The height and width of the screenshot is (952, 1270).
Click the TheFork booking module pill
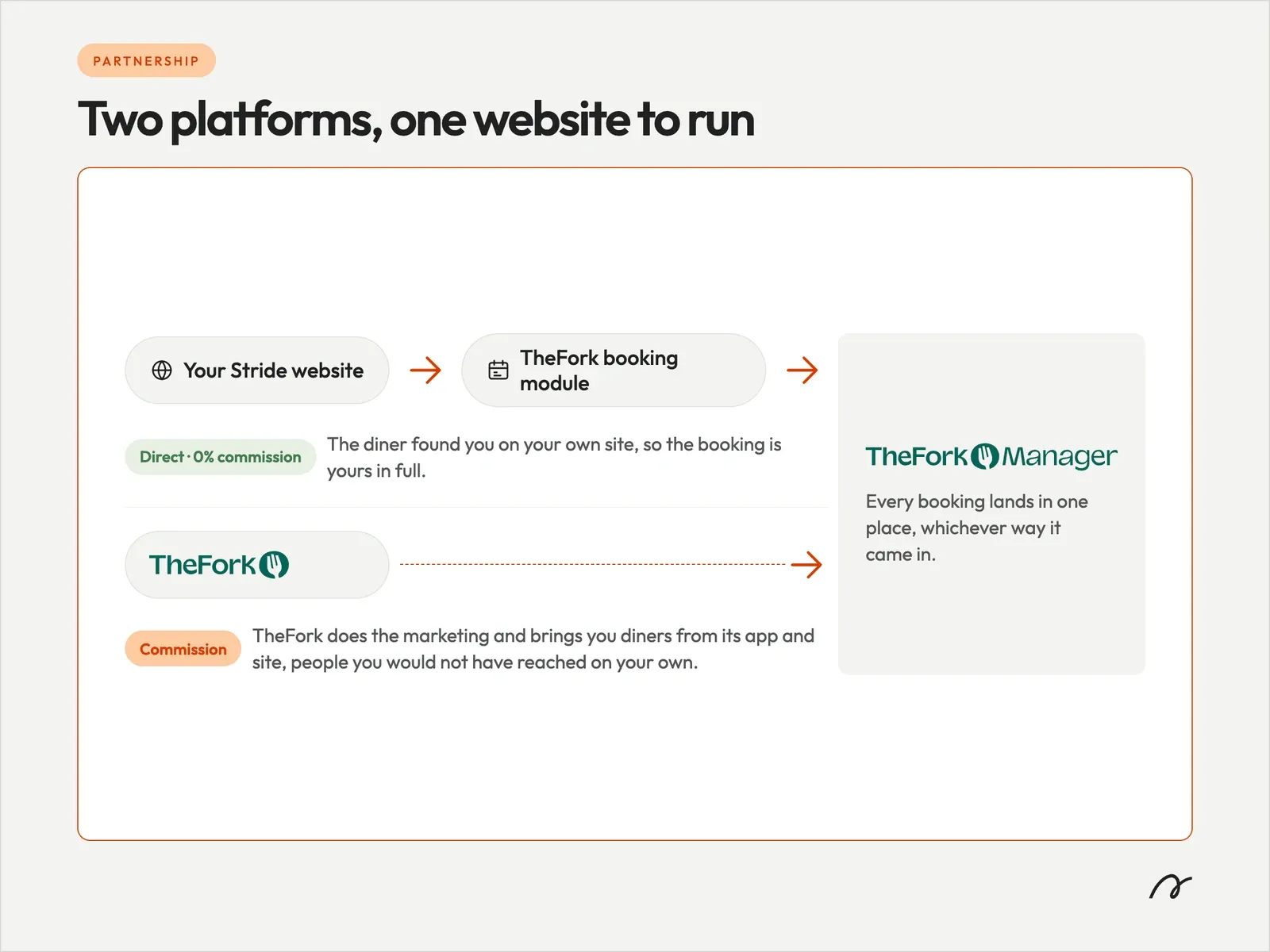[614, 370]
